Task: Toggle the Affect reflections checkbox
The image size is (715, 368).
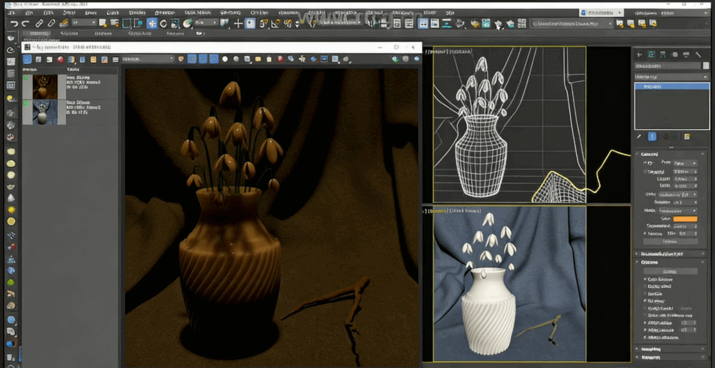Action: [x=645, y=337]
